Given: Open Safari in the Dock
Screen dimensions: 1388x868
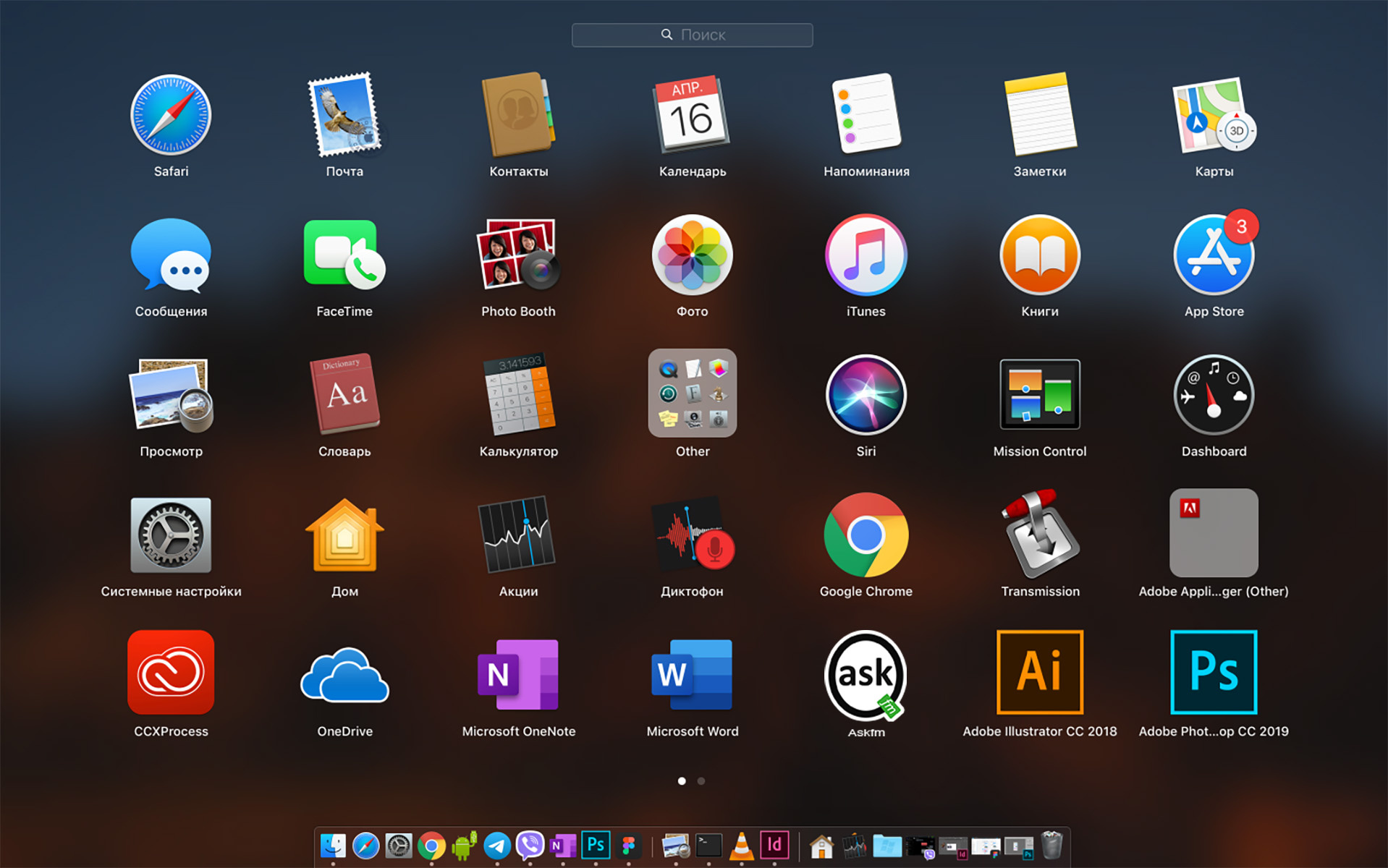Looking at the screenshot, I should [x=365, y=846].
